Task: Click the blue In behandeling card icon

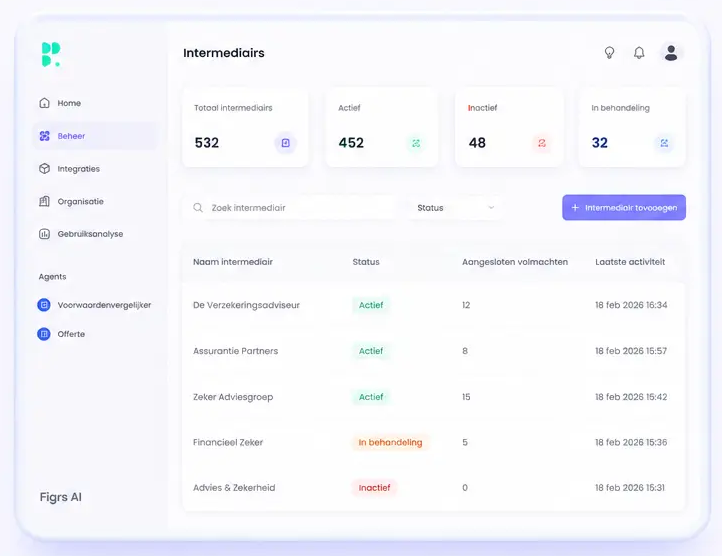Action: [664, 143]
